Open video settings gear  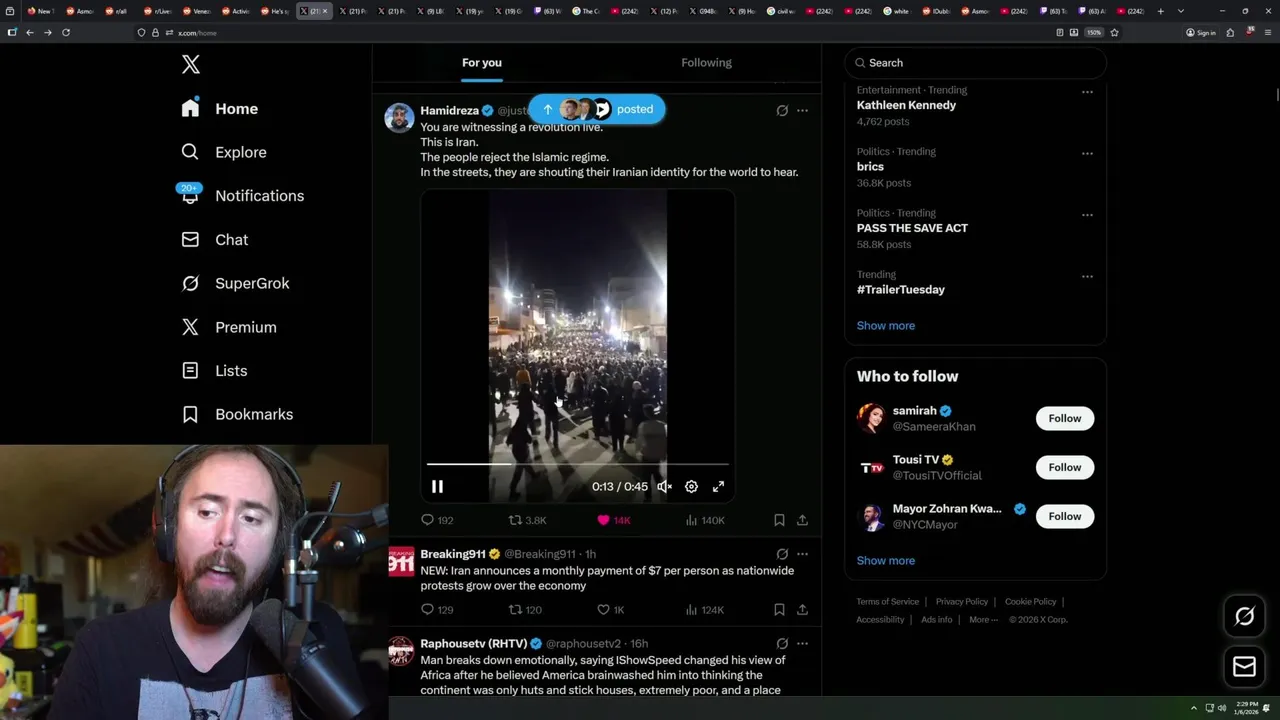691,487
